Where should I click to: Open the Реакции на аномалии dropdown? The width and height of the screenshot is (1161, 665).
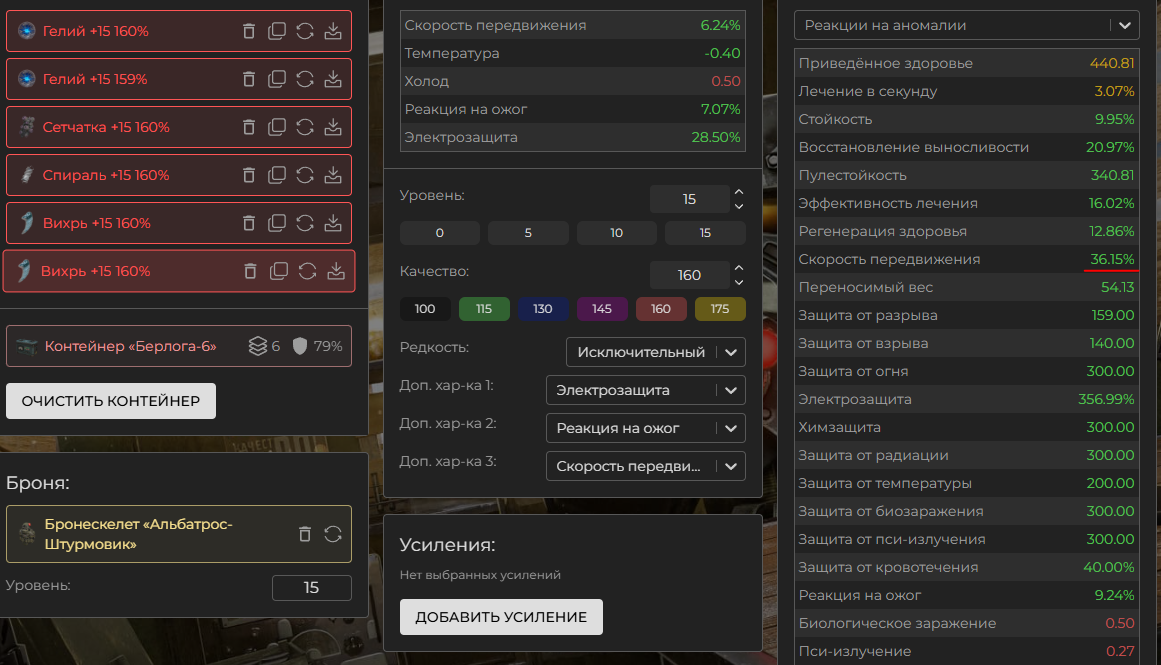966,25
